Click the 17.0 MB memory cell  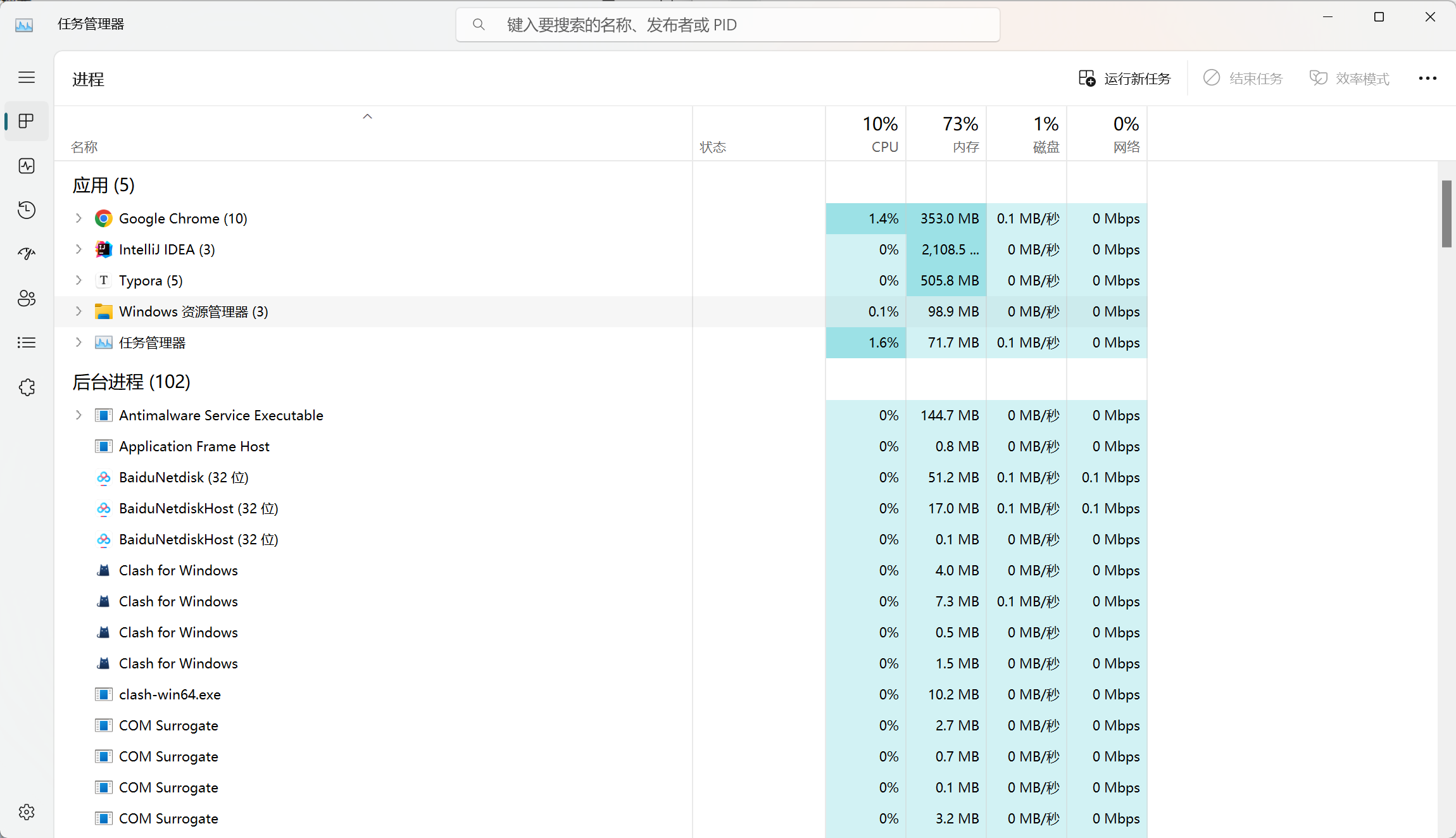click(x=946, y=508)
